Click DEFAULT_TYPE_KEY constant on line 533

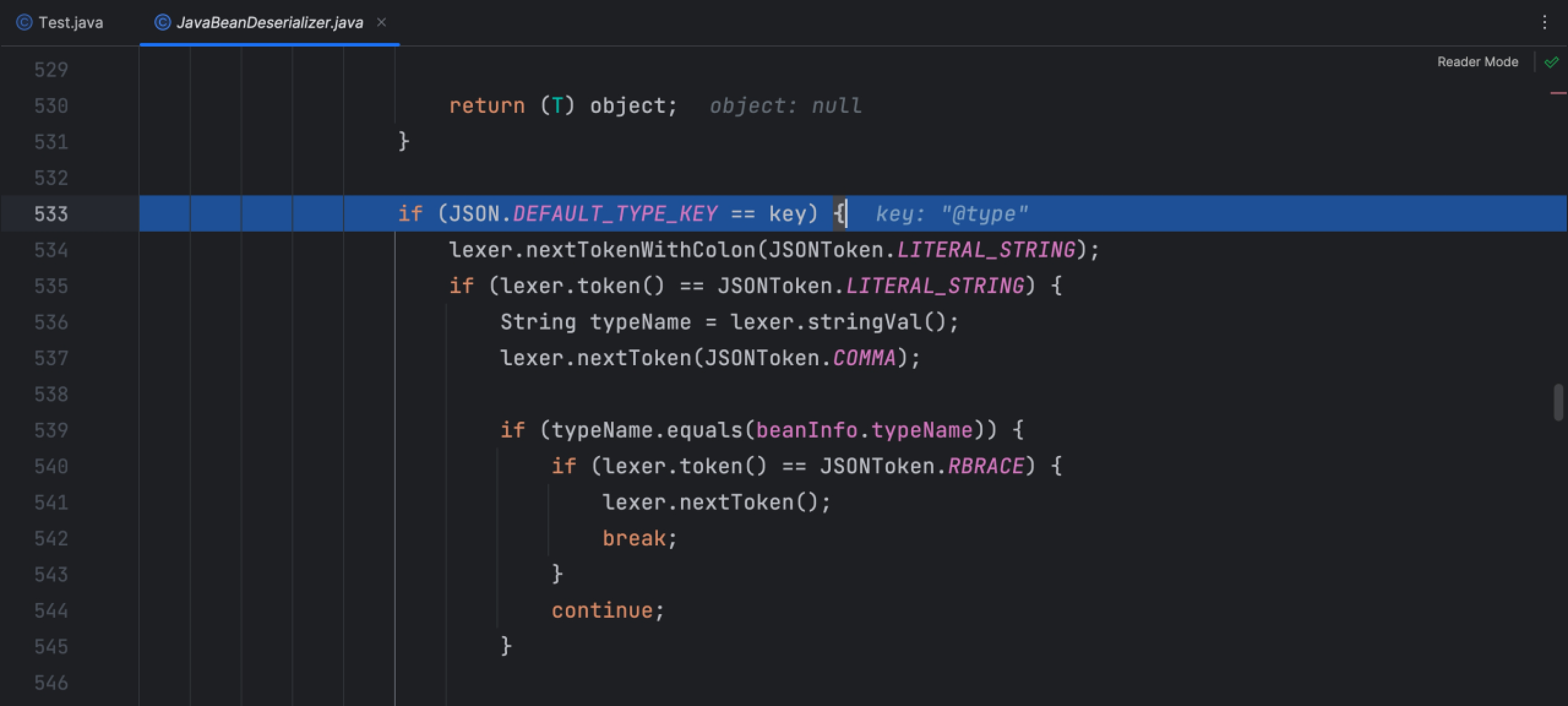(615, 214)
